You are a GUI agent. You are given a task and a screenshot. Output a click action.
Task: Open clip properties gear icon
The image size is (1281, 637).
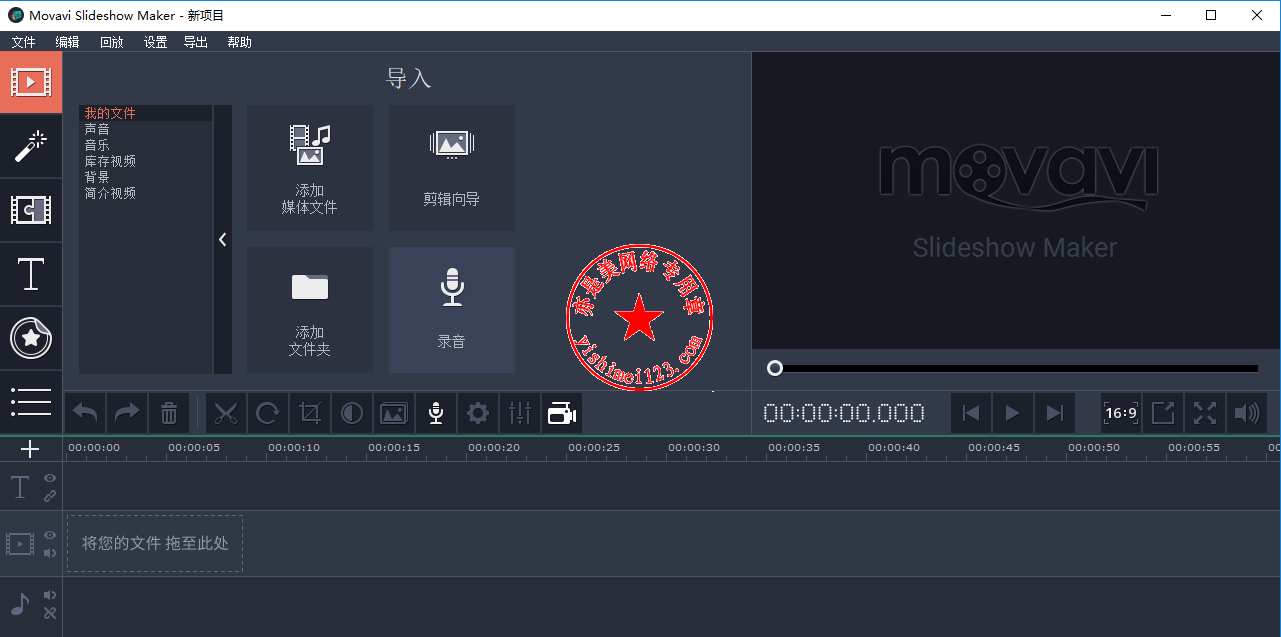tap(478, 413)
